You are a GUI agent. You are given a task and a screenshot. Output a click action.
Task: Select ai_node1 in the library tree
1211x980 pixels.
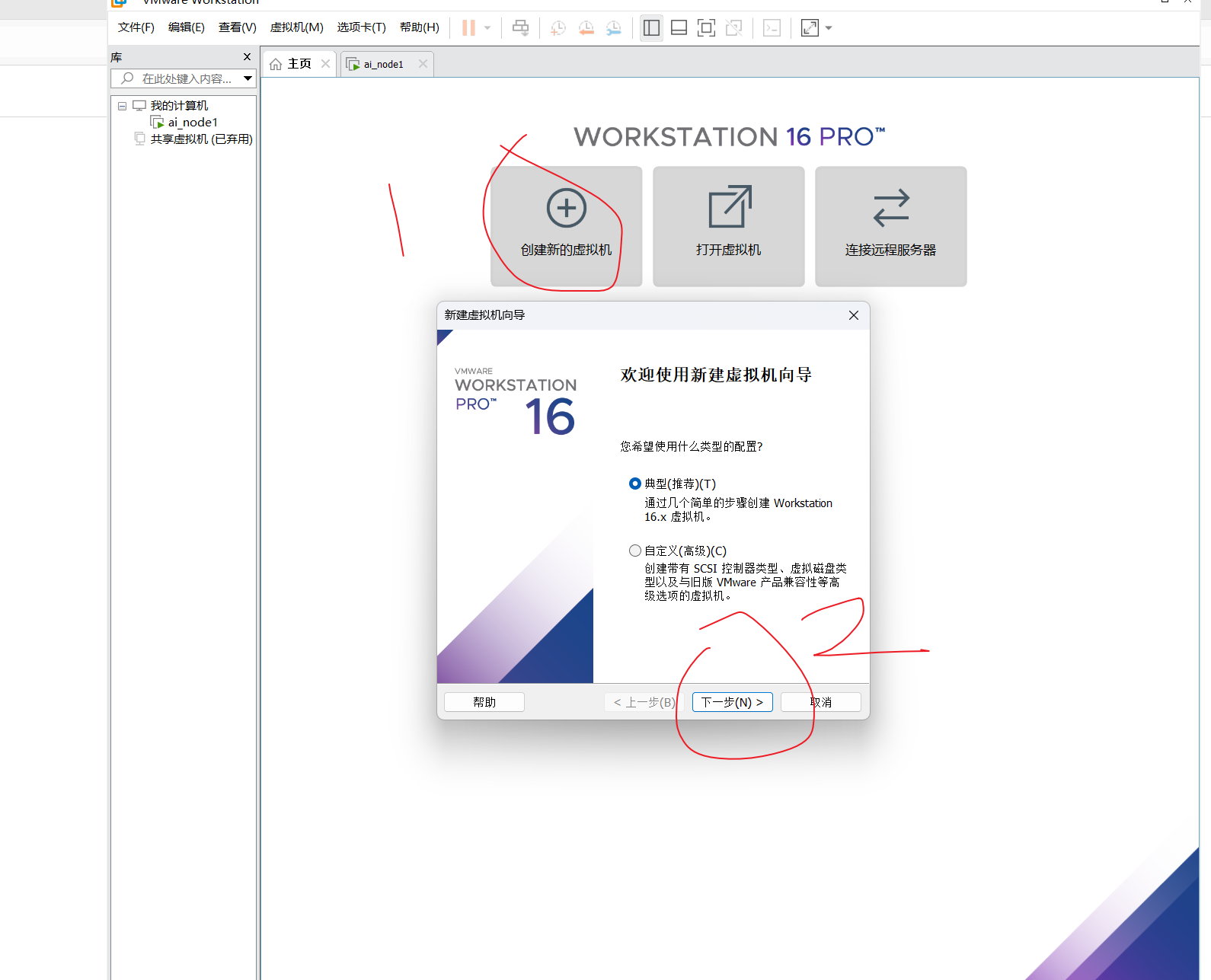[x=193, y=123]
